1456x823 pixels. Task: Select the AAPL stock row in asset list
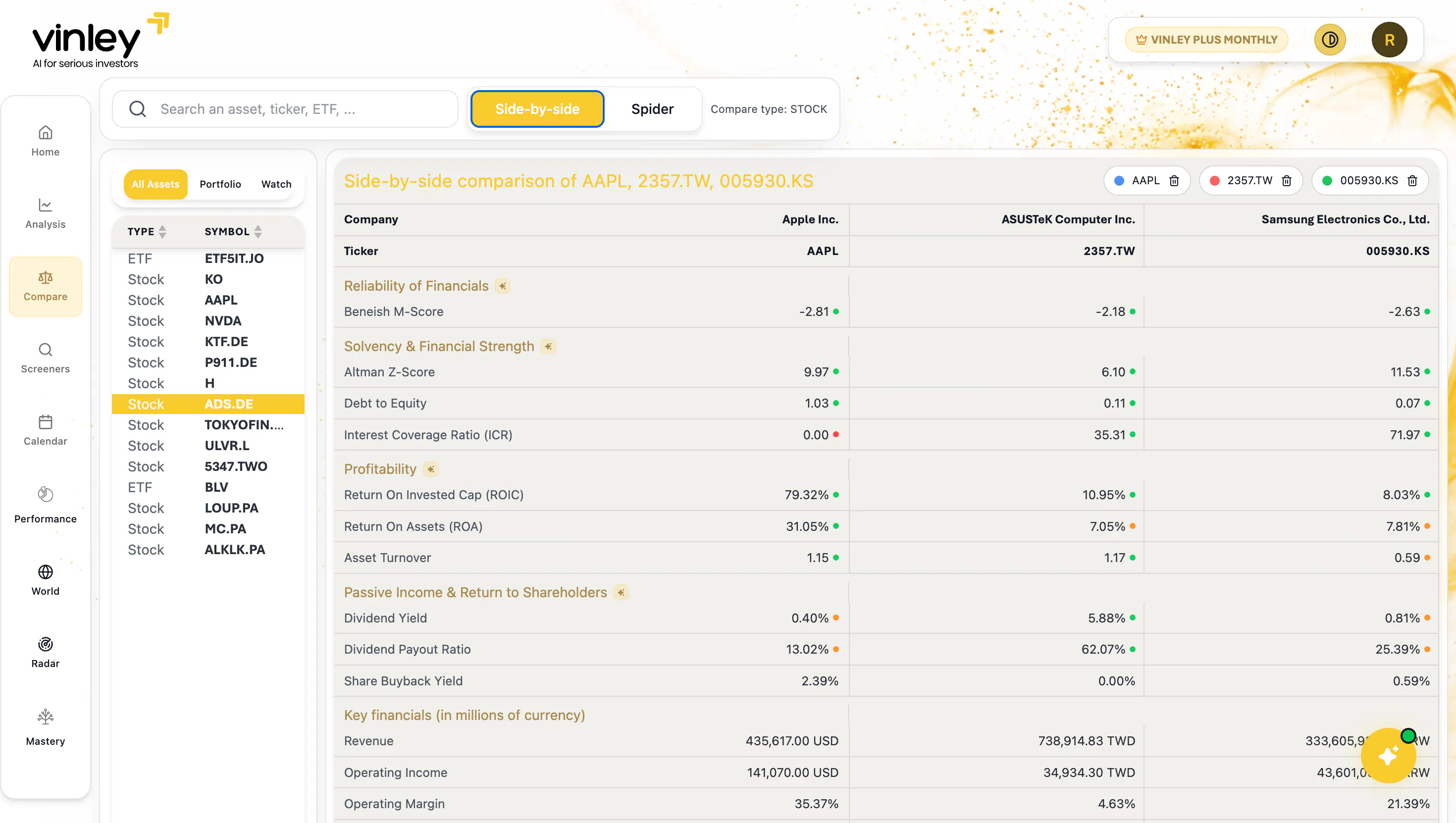(208, 301)
